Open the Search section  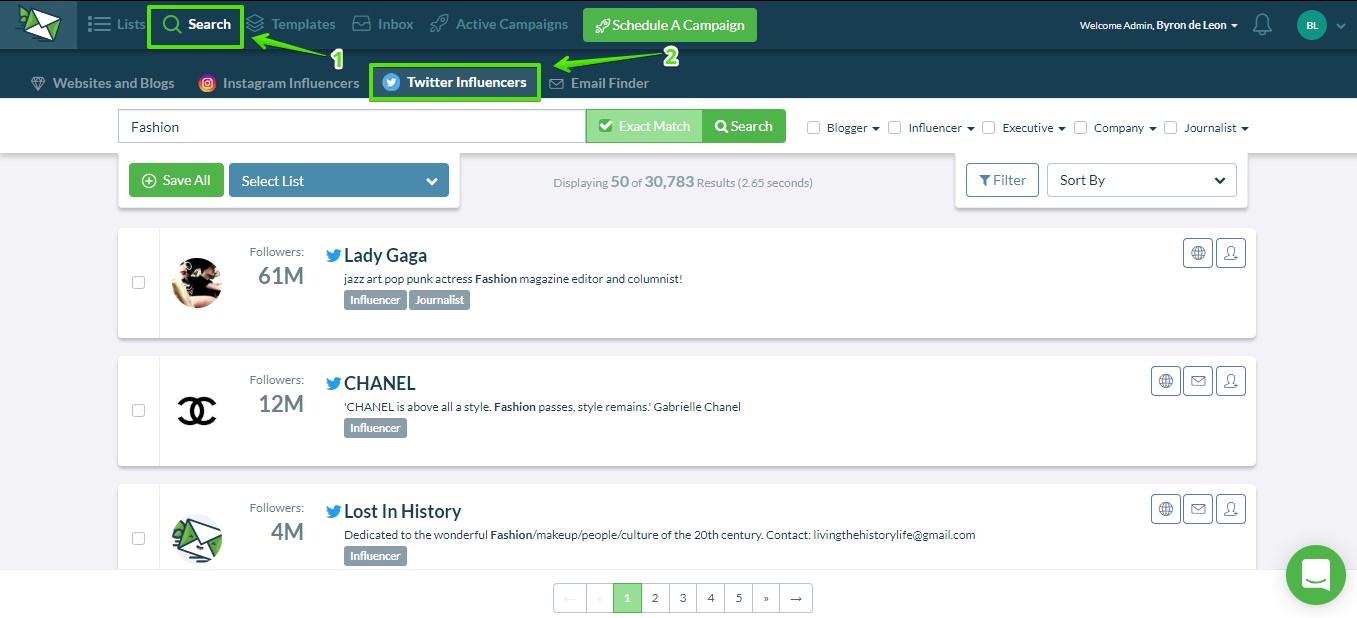[x=196, y=24]
